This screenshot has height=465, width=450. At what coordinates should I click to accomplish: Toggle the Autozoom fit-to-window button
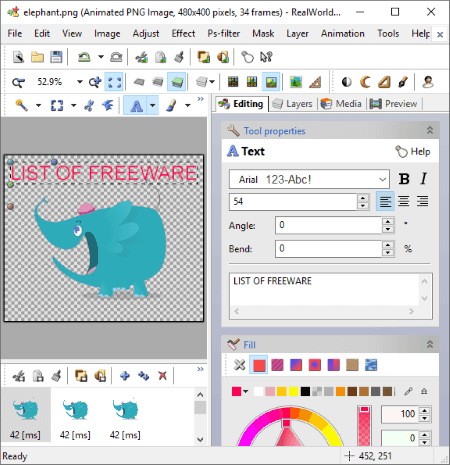pyautogui.click(x=114, y=82)
